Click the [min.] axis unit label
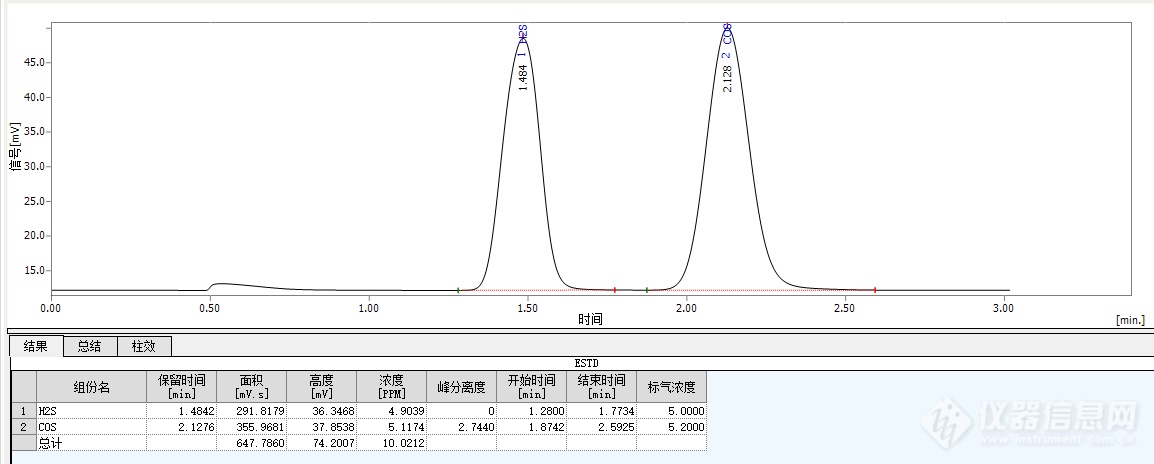This screenshot has width=1154, height=464. pyautogui.click(x=1130, y=320)
